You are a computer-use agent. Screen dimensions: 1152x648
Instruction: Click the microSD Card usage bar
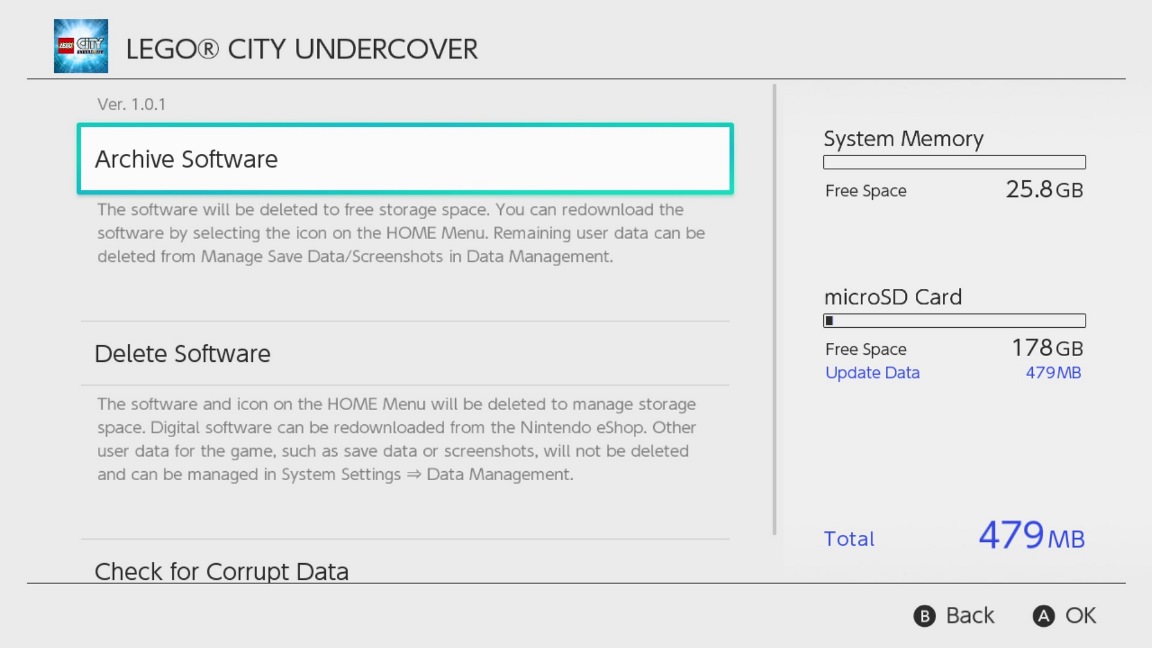tap(954, 321)
